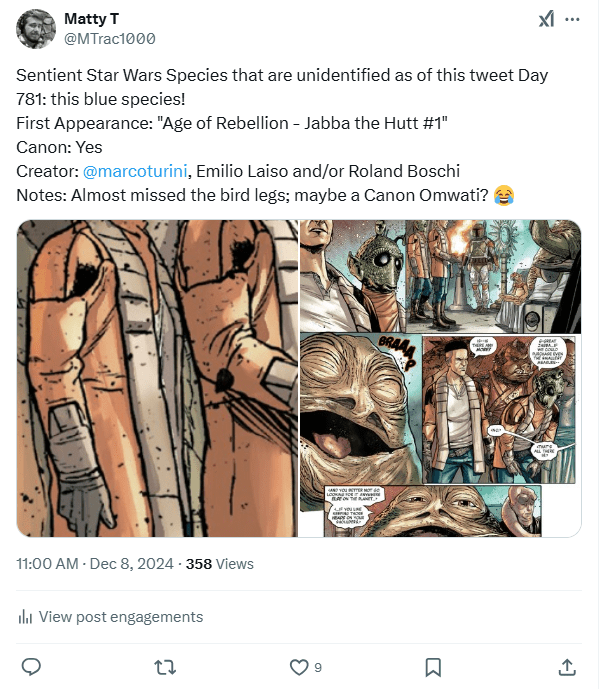601x689 pixels.
Task: Open the three-dot more options menu
Action: [x=572, y=20]
